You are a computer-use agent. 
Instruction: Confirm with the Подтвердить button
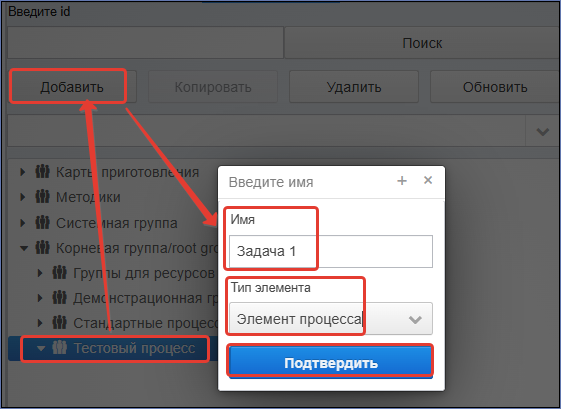pos(331,362)
